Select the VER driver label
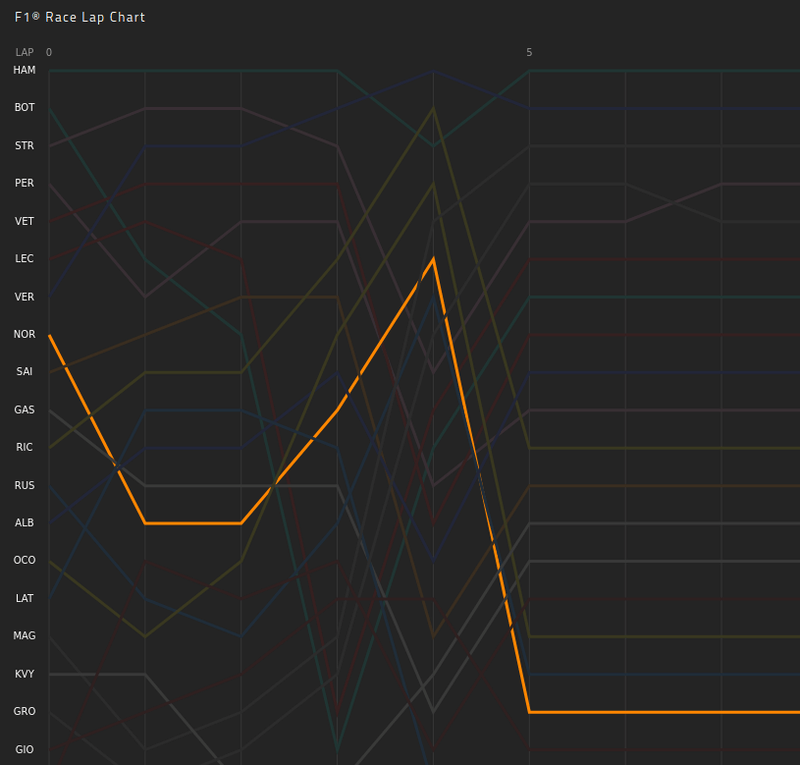 point(24,297)
